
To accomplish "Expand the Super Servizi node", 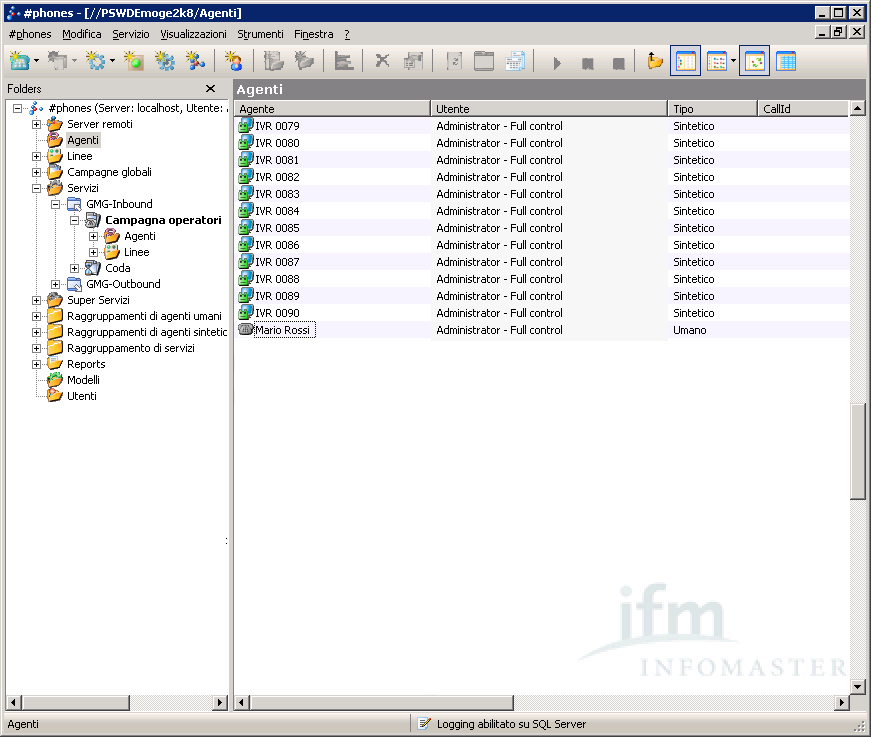I will tap(37, 300).
